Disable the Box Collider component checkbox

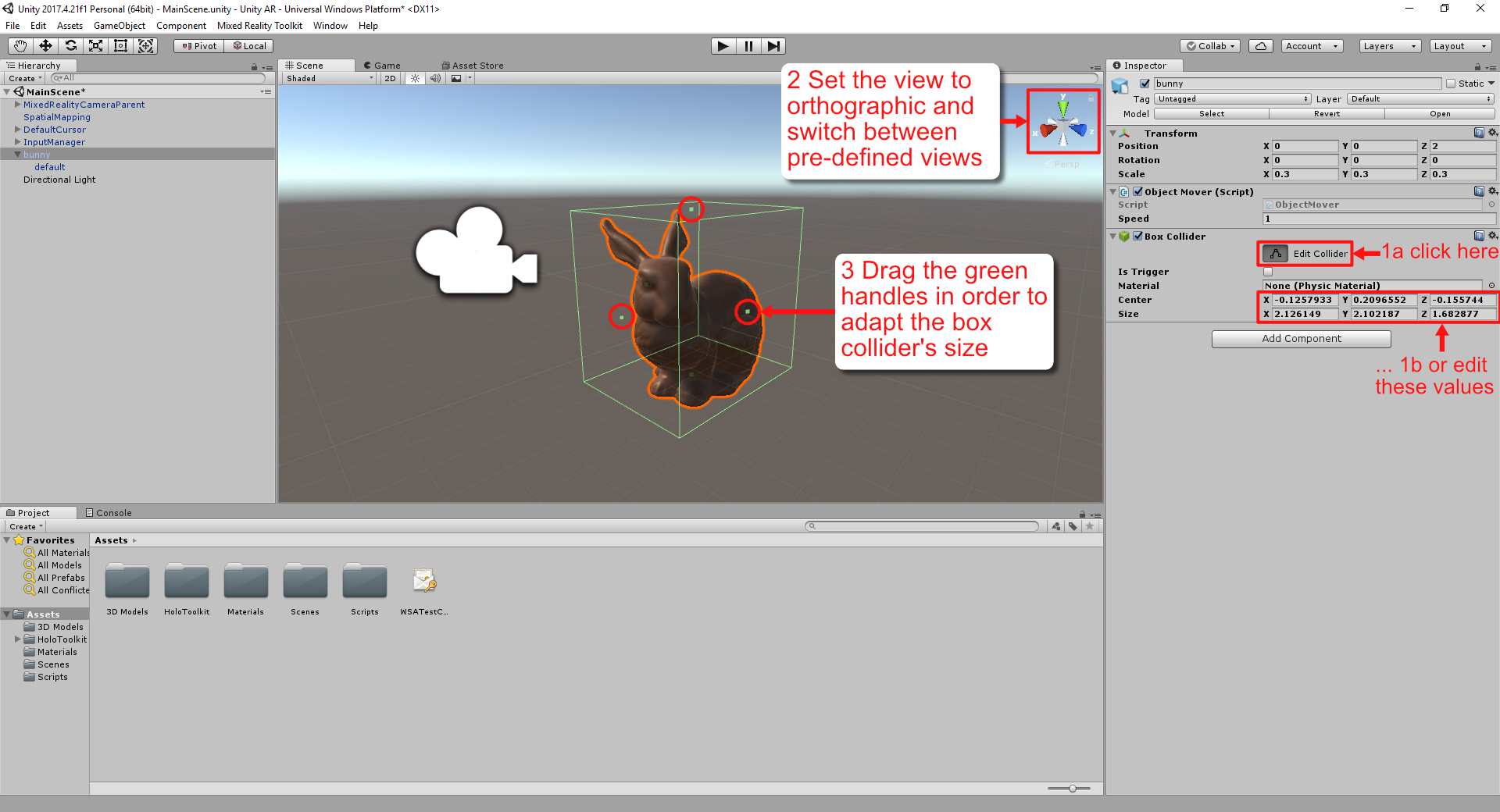[x=1138, y=236]
